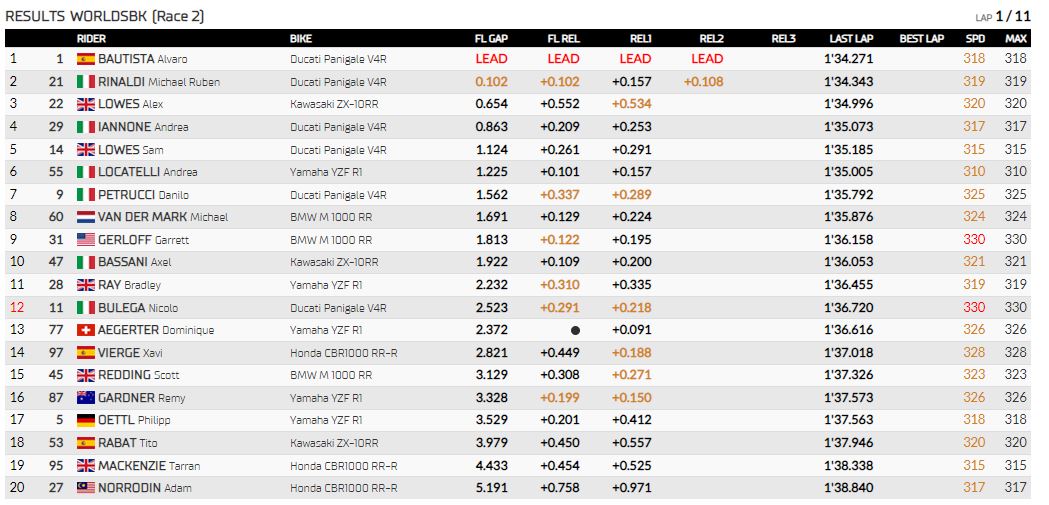Click the Malaysian flag beside NORRODIN
1049x505 pixels.
86,488
